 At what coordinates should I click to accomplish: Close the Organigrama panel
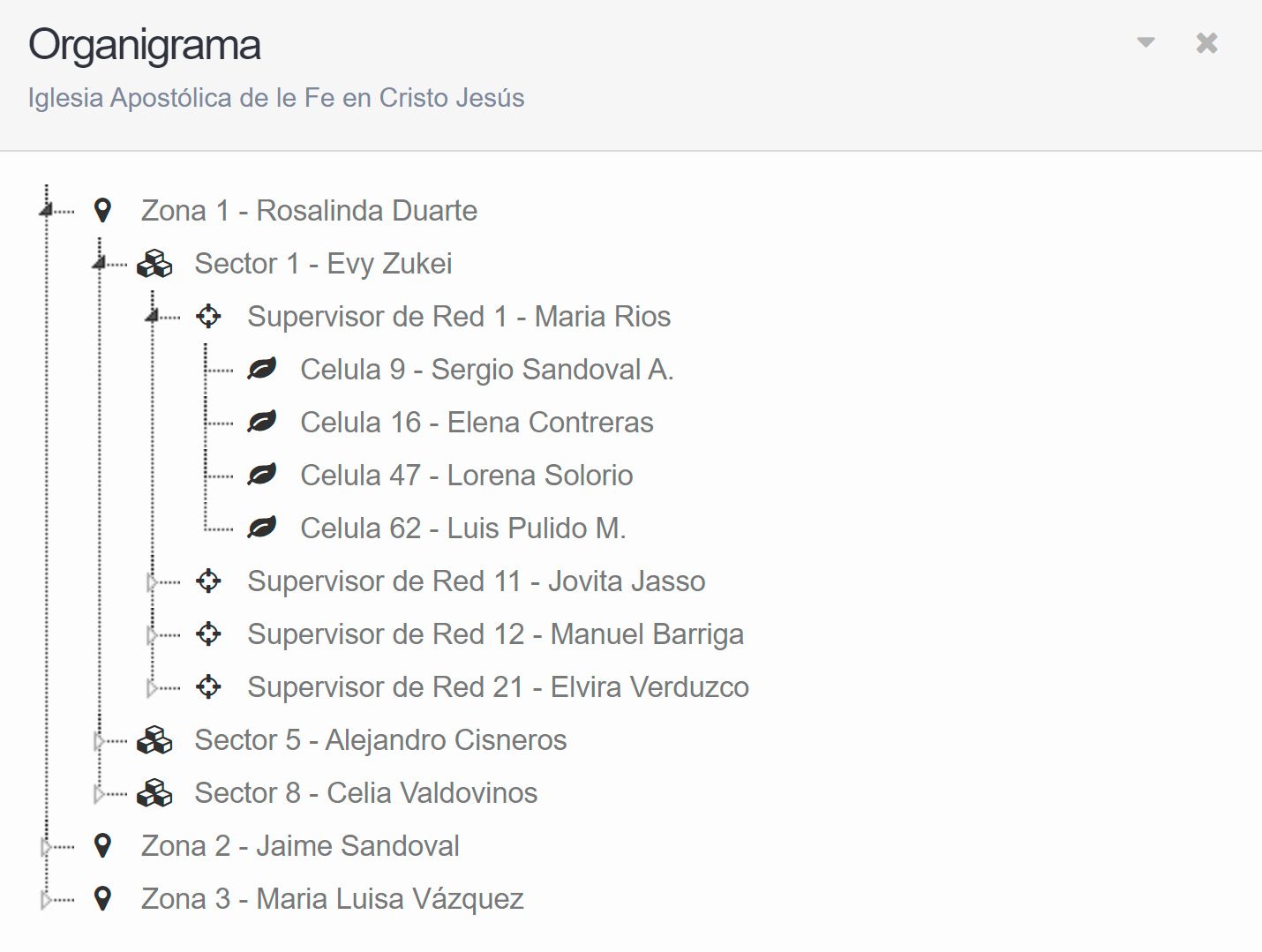[x=1206, y=42]
